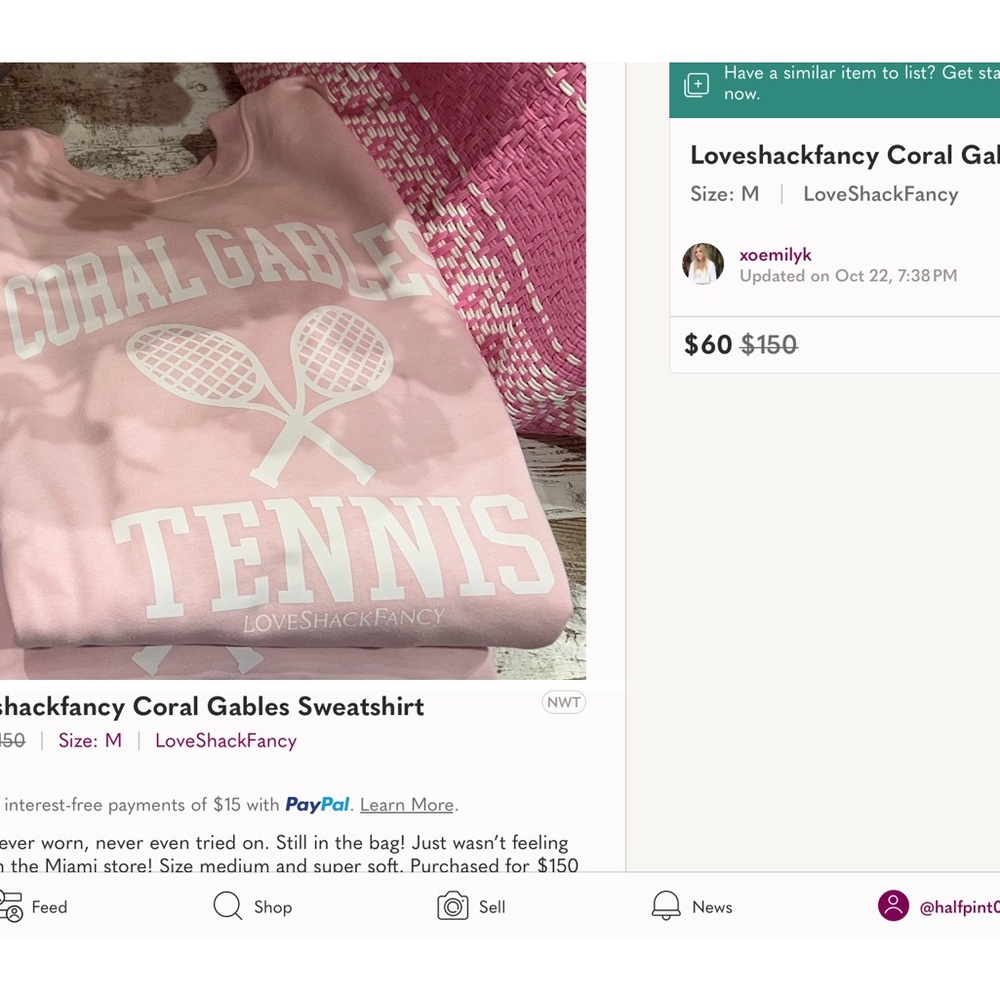Viewport: 1000px width, 1000px height.
Task: Click the halfpint account profile icon
Action: [895, 906]
